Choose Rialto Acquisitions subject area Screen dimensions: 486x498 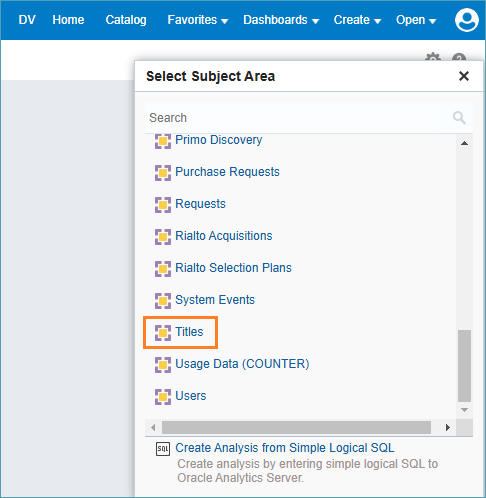click(x=224, y=236)
